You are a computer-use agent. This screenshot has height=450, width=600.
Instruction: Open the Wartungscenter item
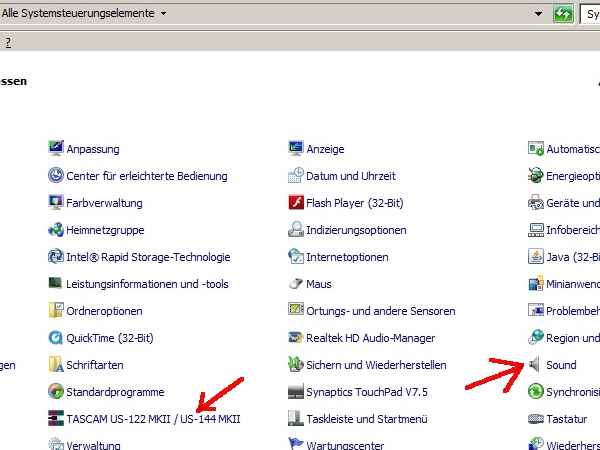[x=336, y=445]
